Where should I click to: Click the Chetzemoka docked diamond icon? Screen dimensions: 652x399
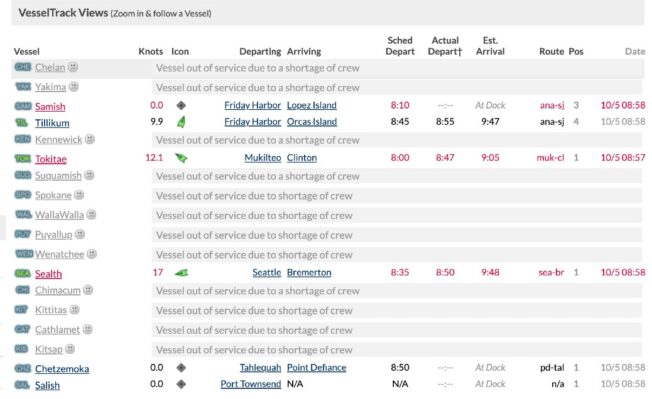point(181,368)
